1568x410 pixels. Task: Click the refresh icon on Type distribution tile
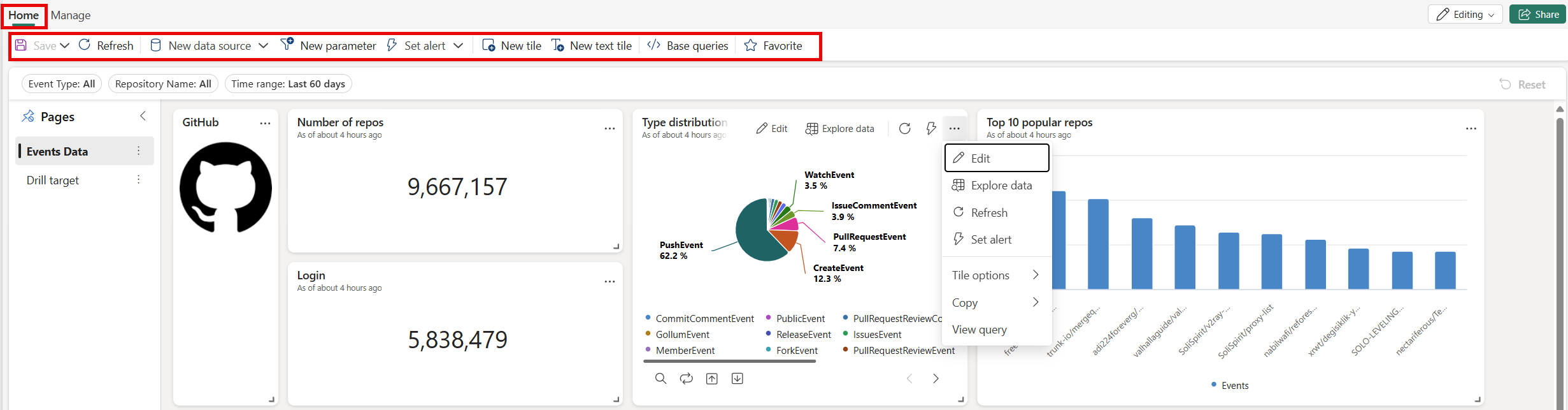pos(904,128)
